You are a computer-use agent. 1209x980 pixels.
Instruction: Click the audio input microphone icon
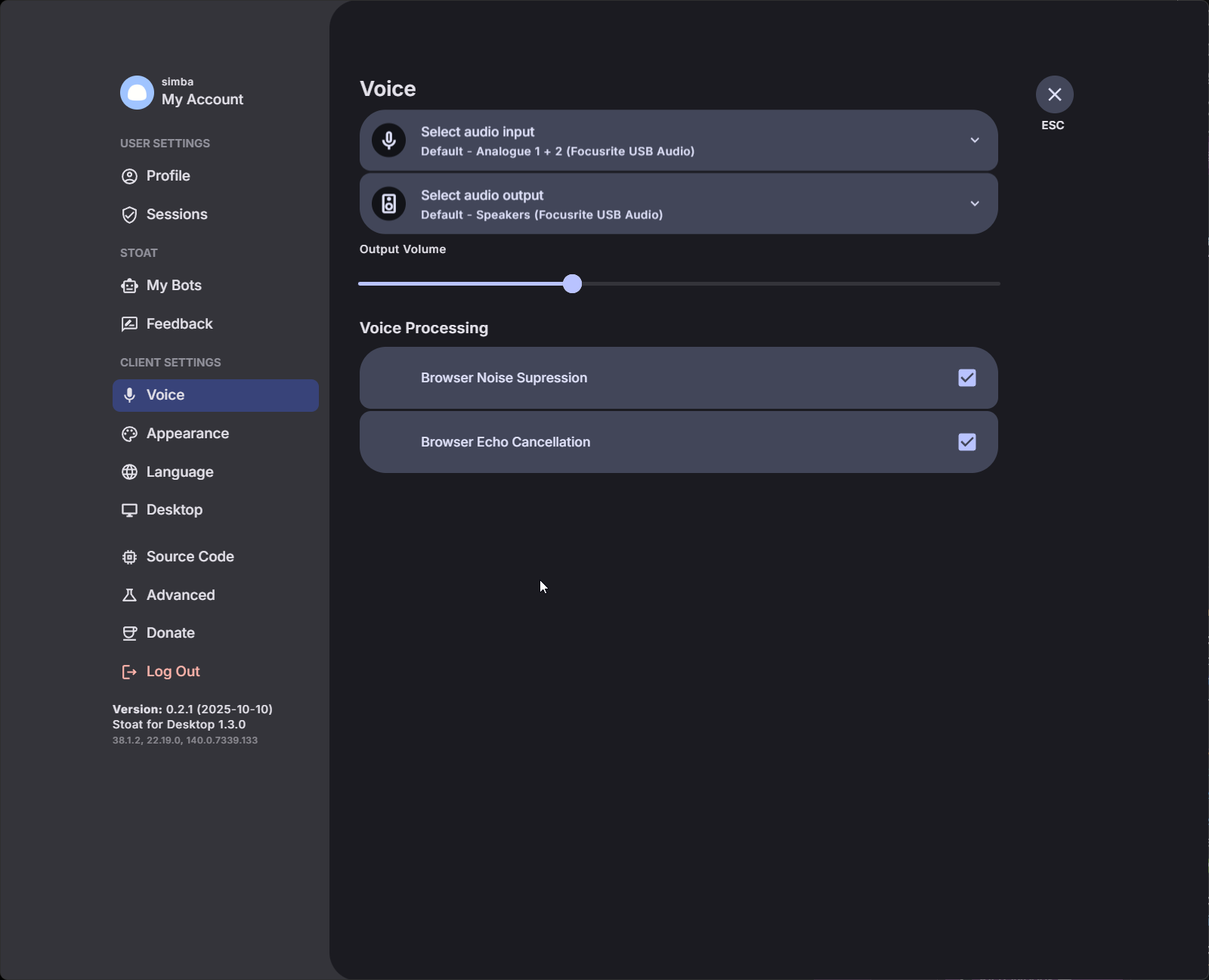(389, 141)
